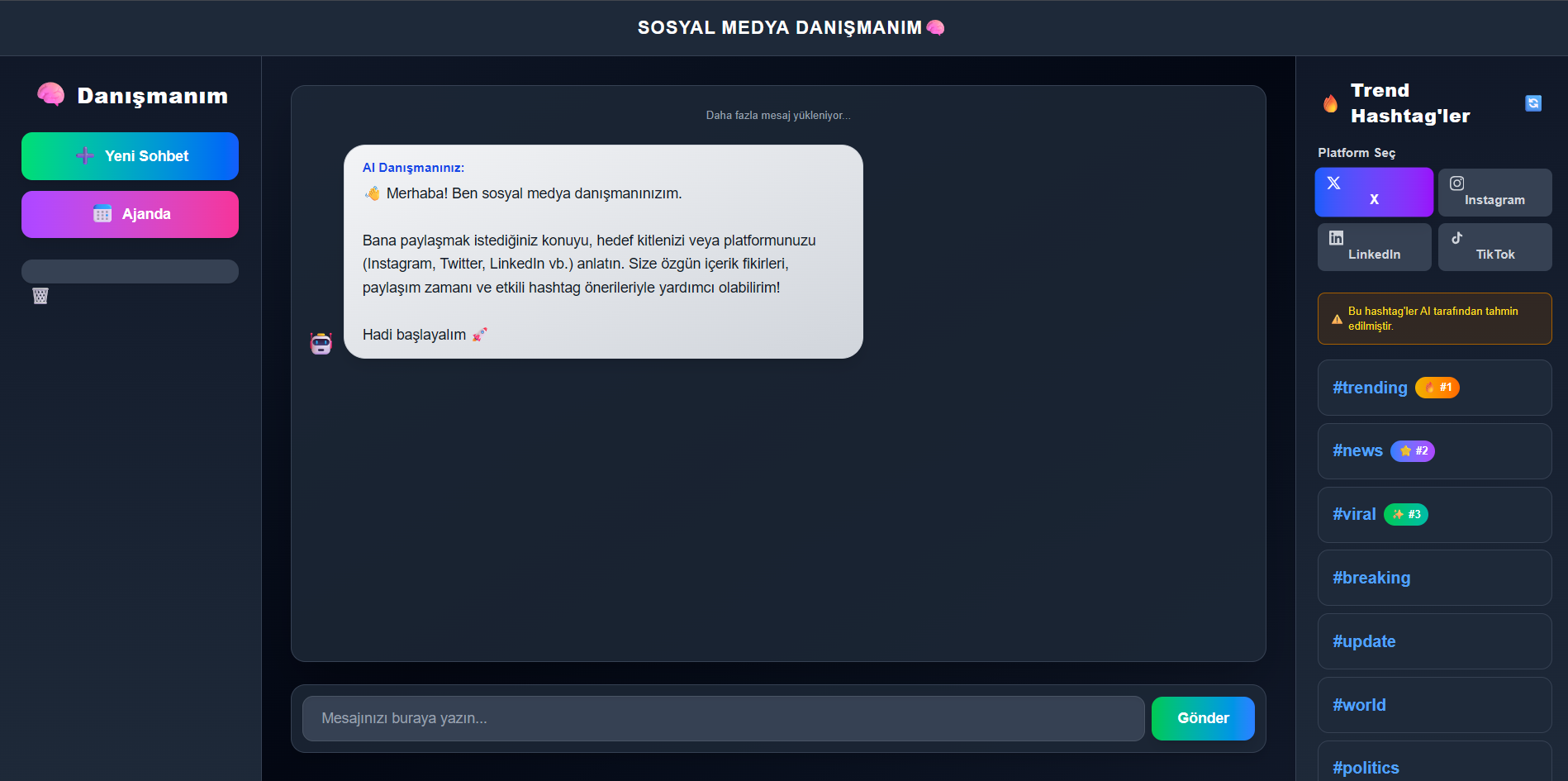Choose the #trending hashtag card

pyautogui.click(x=1434, y=388)
